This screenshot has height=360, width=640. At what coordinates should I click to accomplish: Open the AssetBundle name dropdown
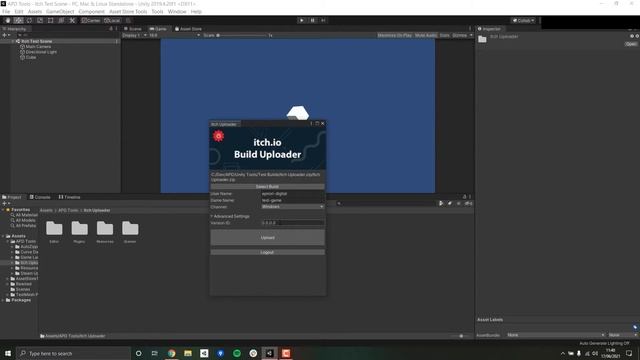556,335
